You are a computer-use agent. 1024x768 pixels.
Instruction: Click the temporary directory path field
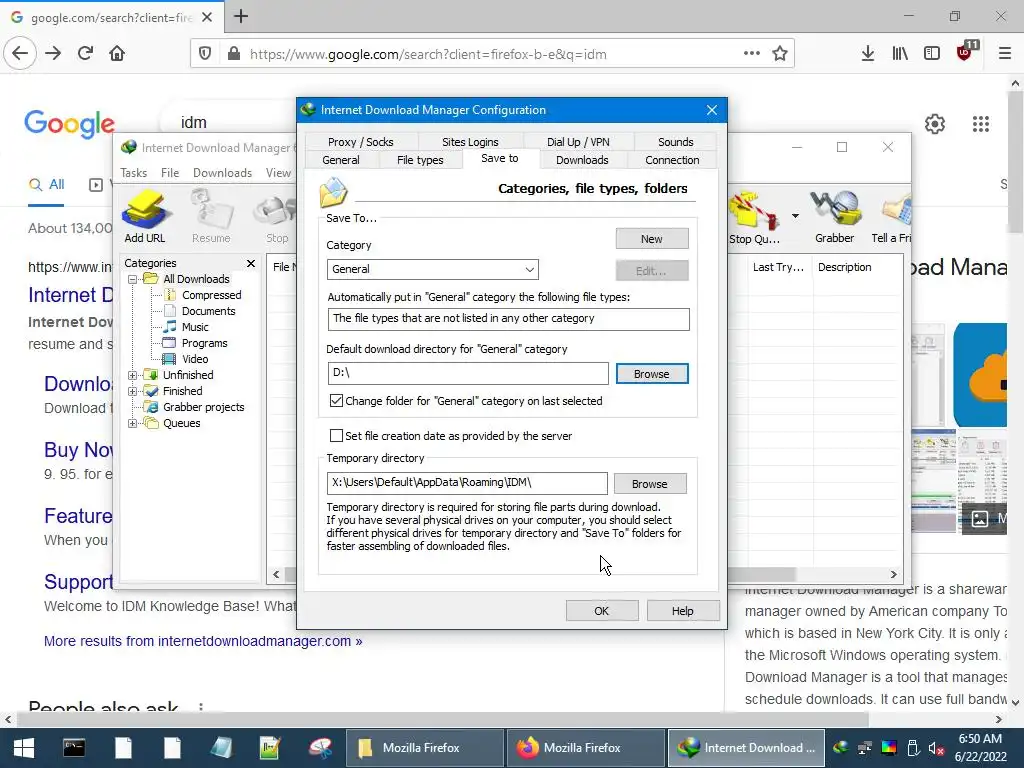tap(467, 483)
